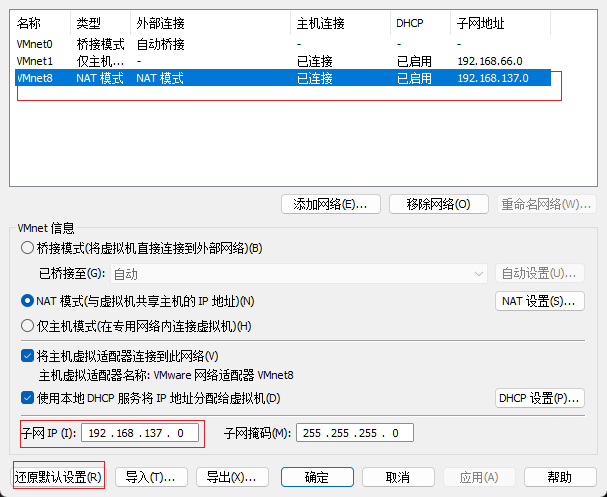Click 还原默认设置(R) button
The width and height of the screenshot is (607, 497).
pyautogui.click(x=58, y=477)
